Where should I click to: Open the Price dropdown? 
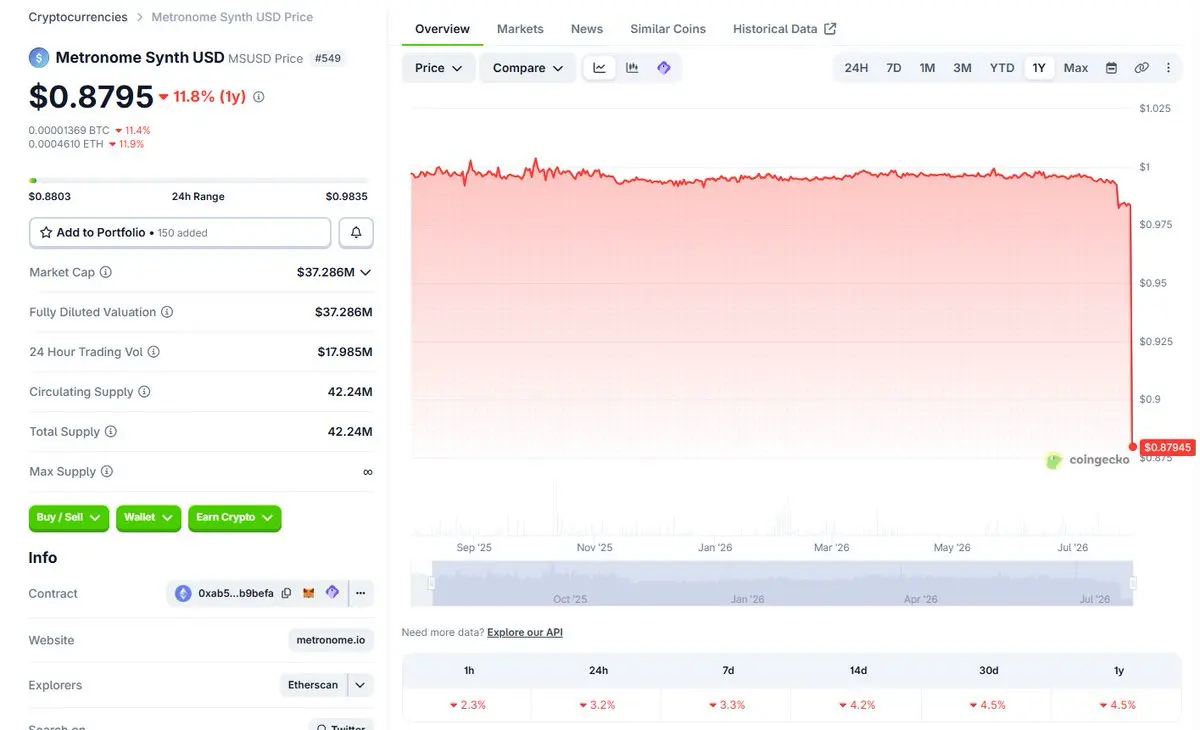click(438, 68)
